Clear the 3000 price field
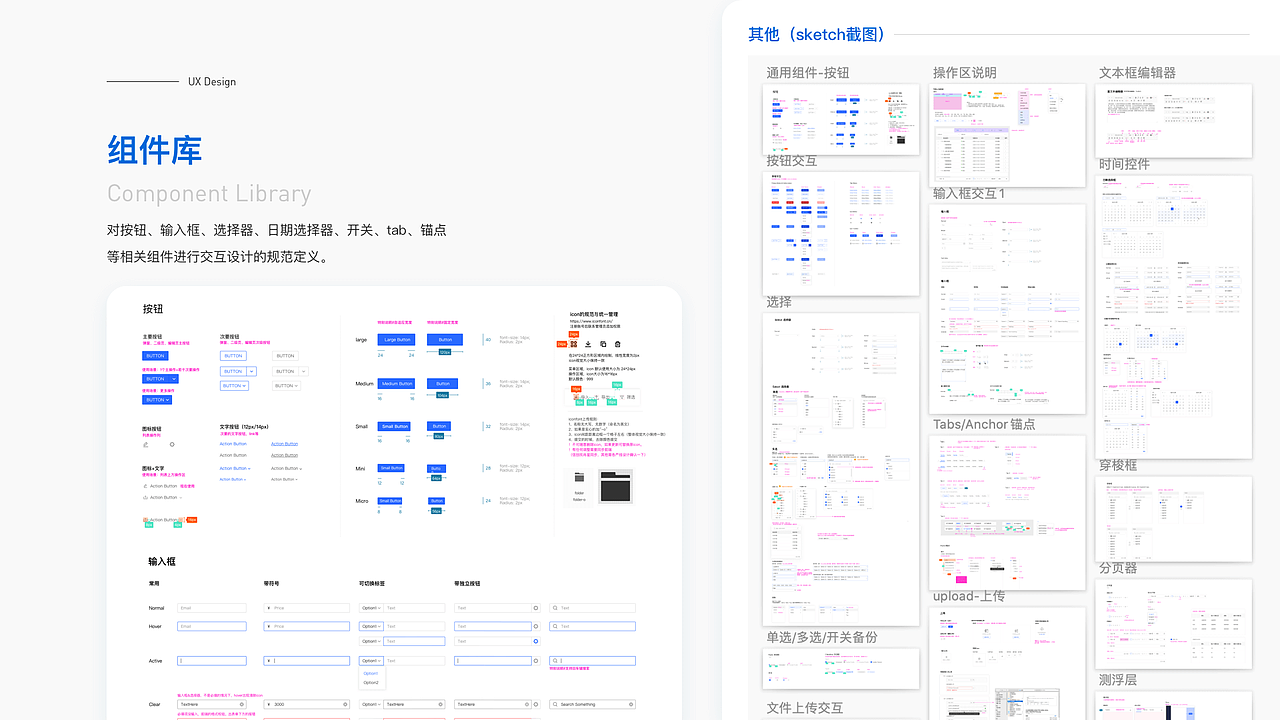 point(345,704)
